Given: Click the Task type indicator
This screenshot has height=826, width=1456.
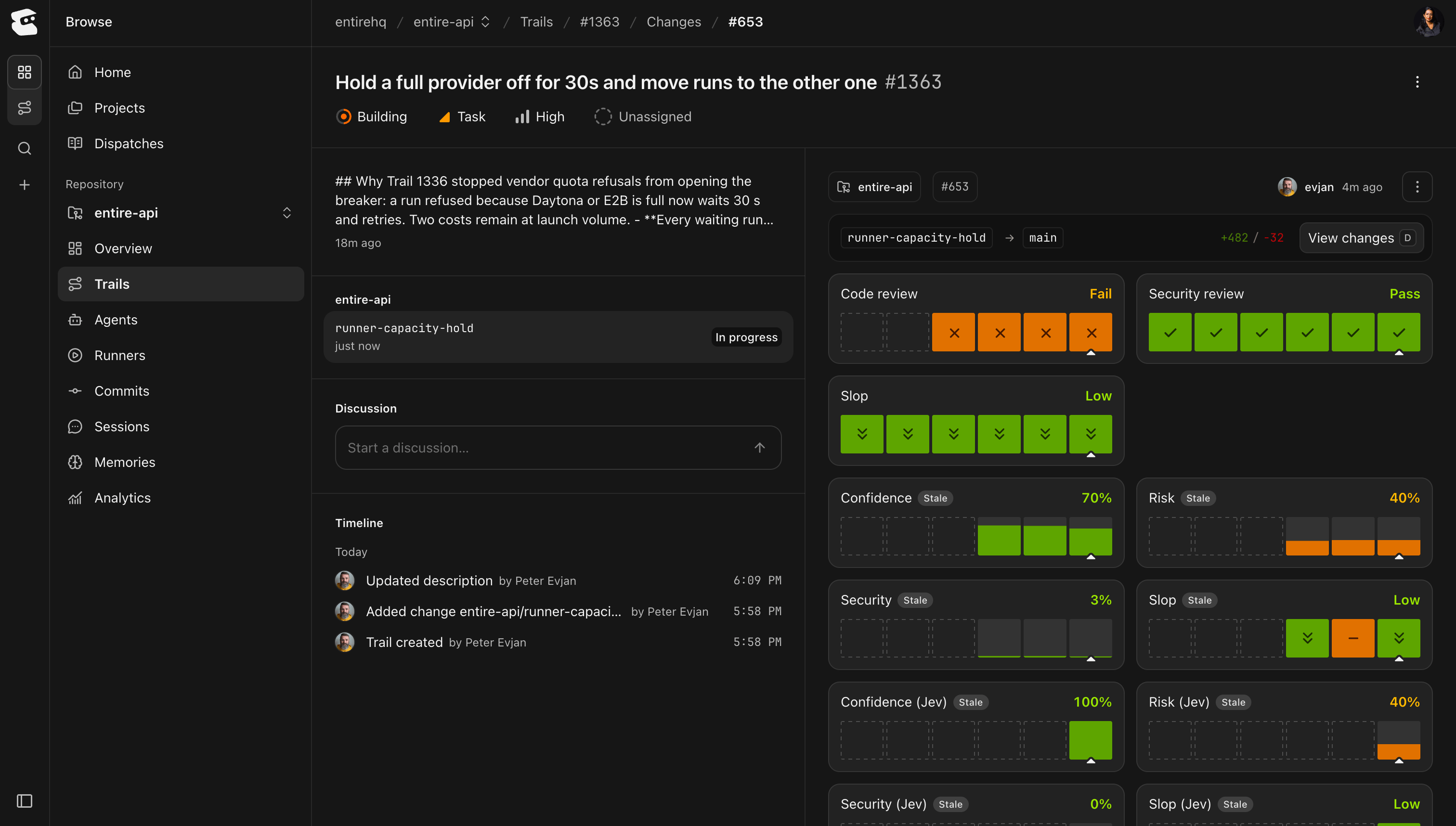Looking at the screenshot, I should click(462, 117).
